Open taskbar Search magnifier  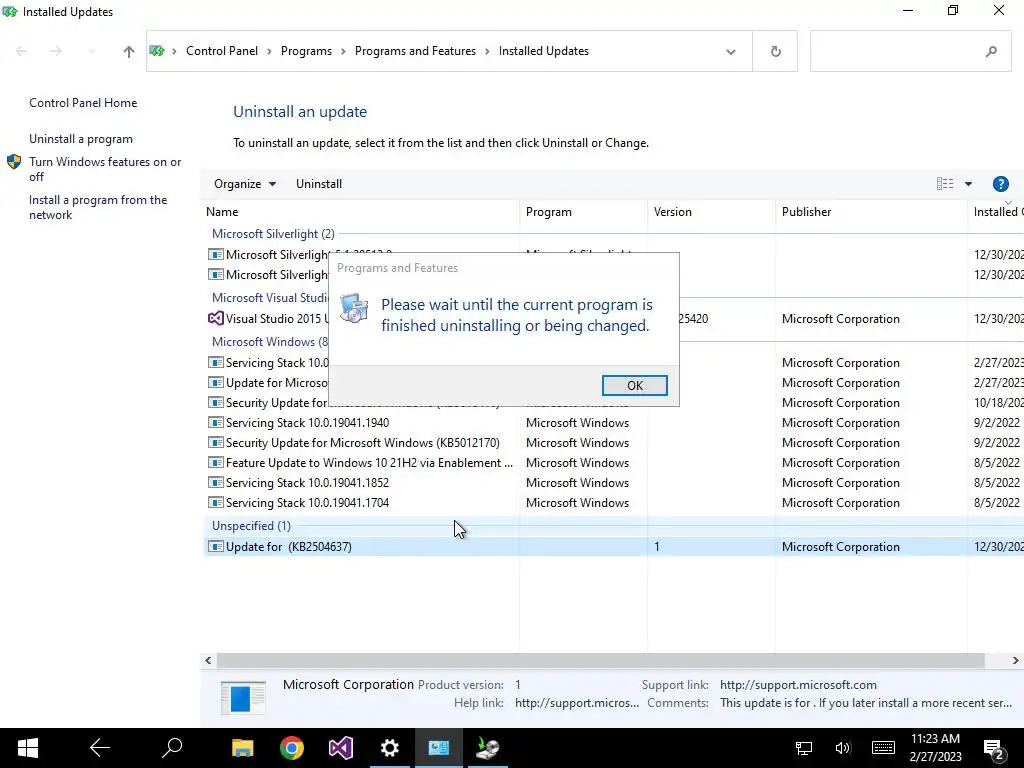point(172,748)
